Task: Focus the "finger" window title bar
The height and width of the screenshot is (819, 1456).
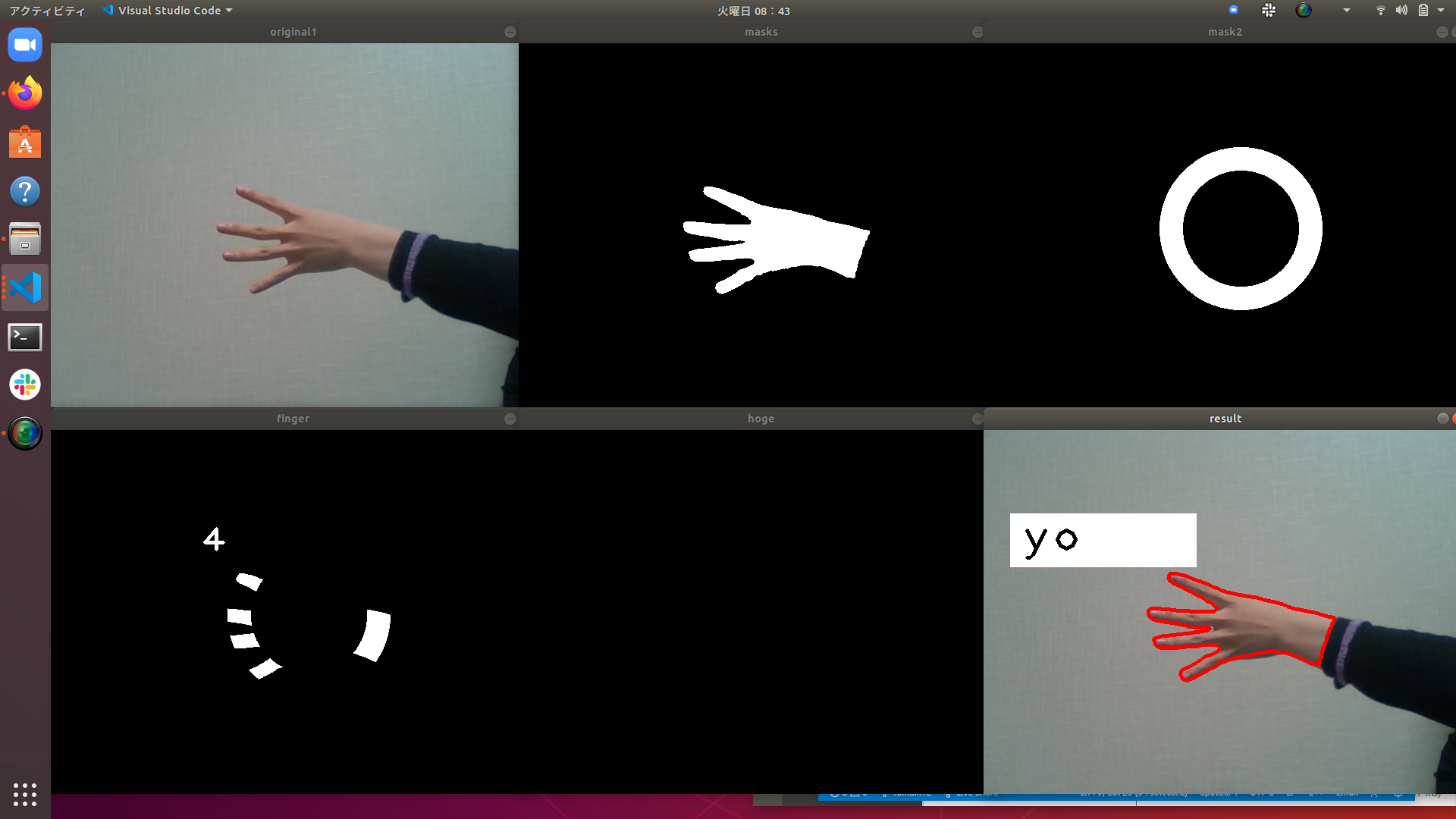Action: 293,419
